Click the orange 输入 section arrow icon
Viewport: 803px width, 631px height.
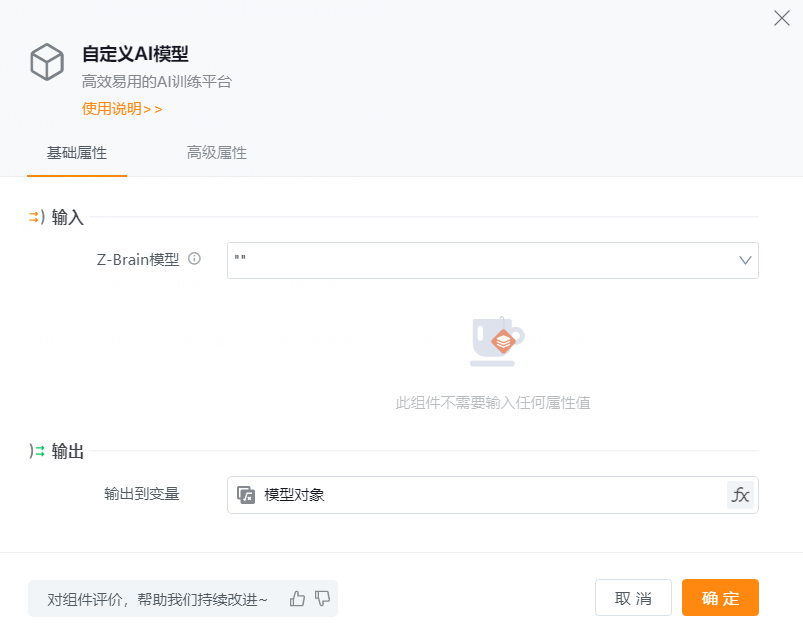pyautogui.click(x=36, y=217)
